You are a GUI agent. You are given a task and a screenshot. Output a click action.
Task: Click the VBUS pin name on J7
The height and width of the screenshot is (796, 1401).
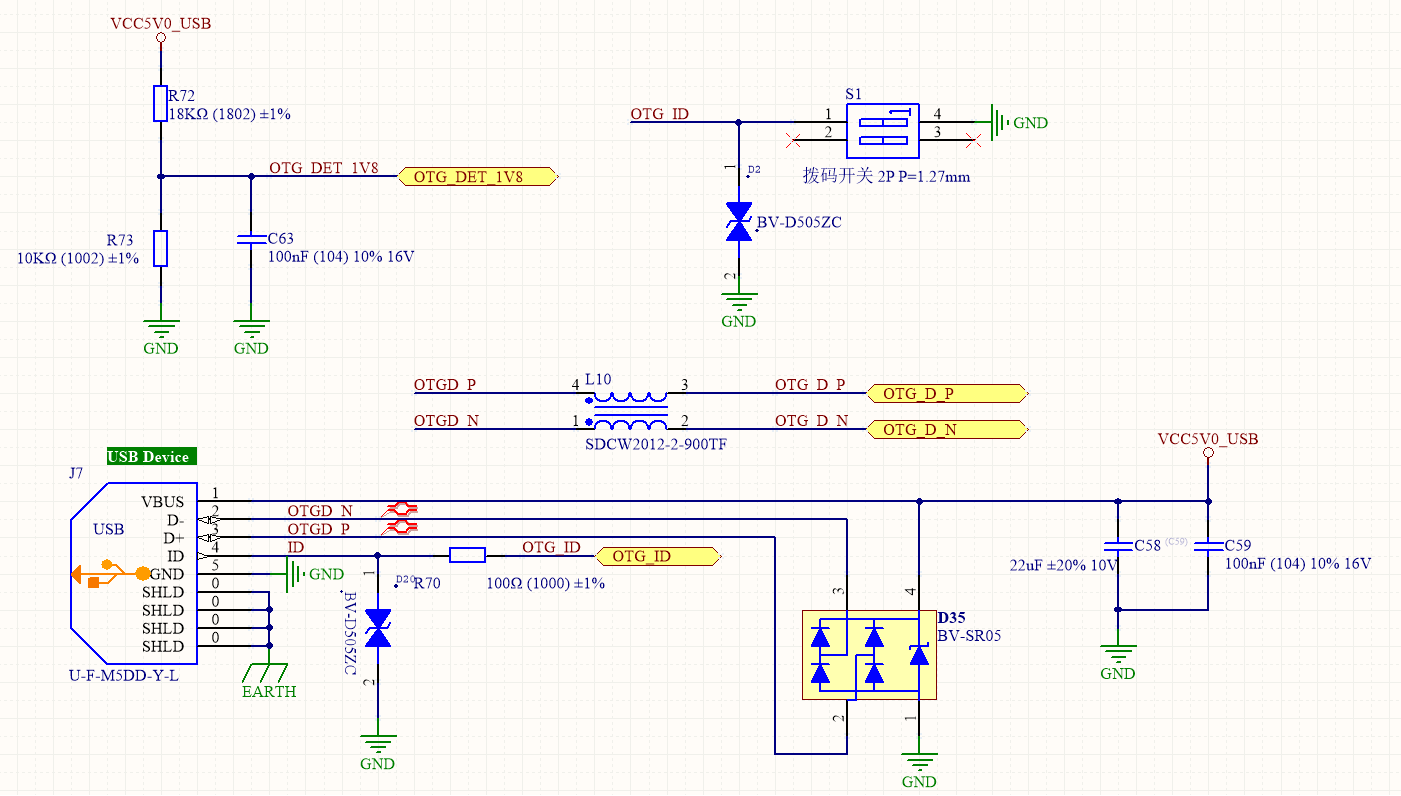click(x=163, y=502)
